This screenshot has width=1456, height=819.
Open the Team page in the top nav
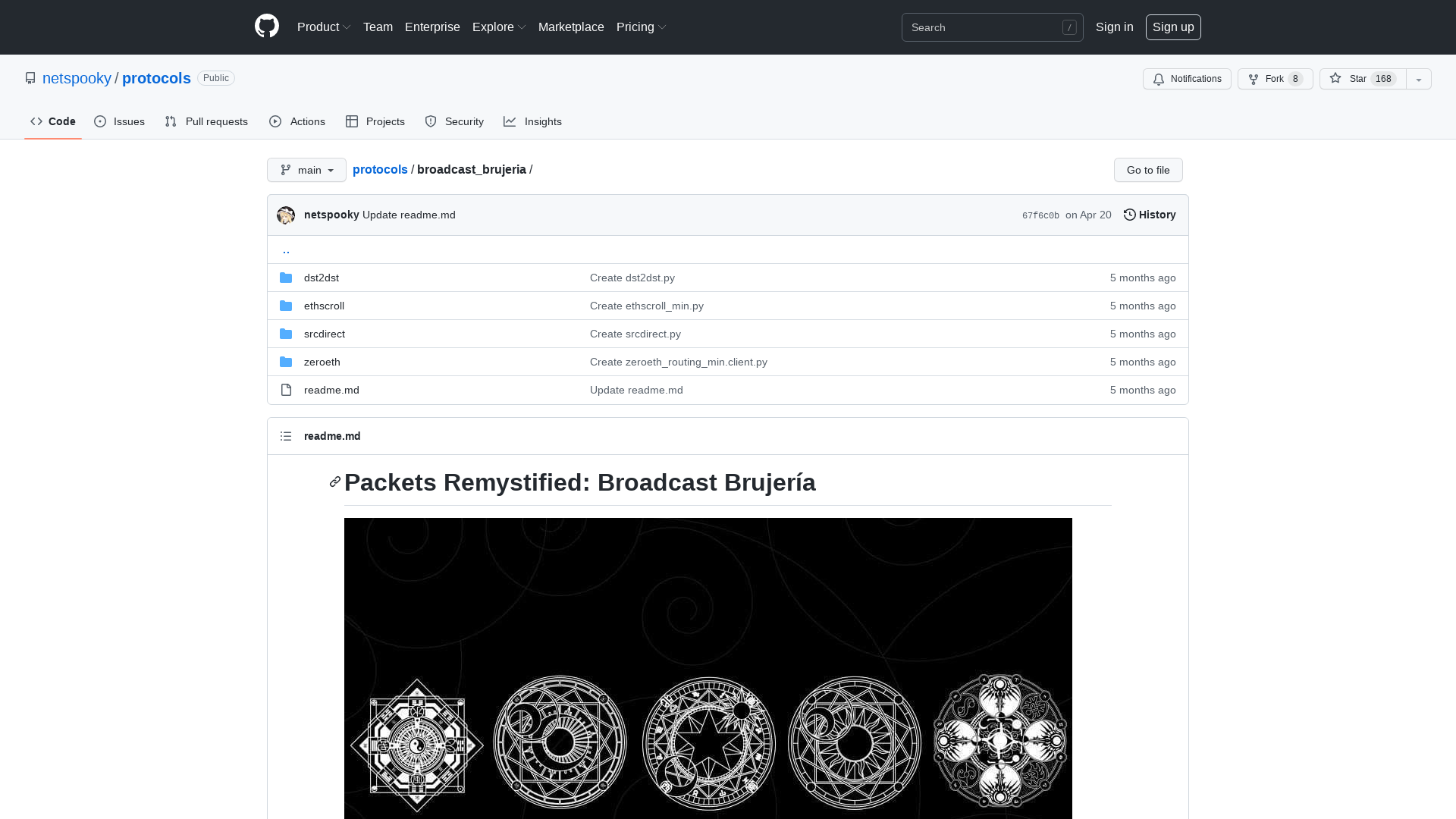point(378,27)
